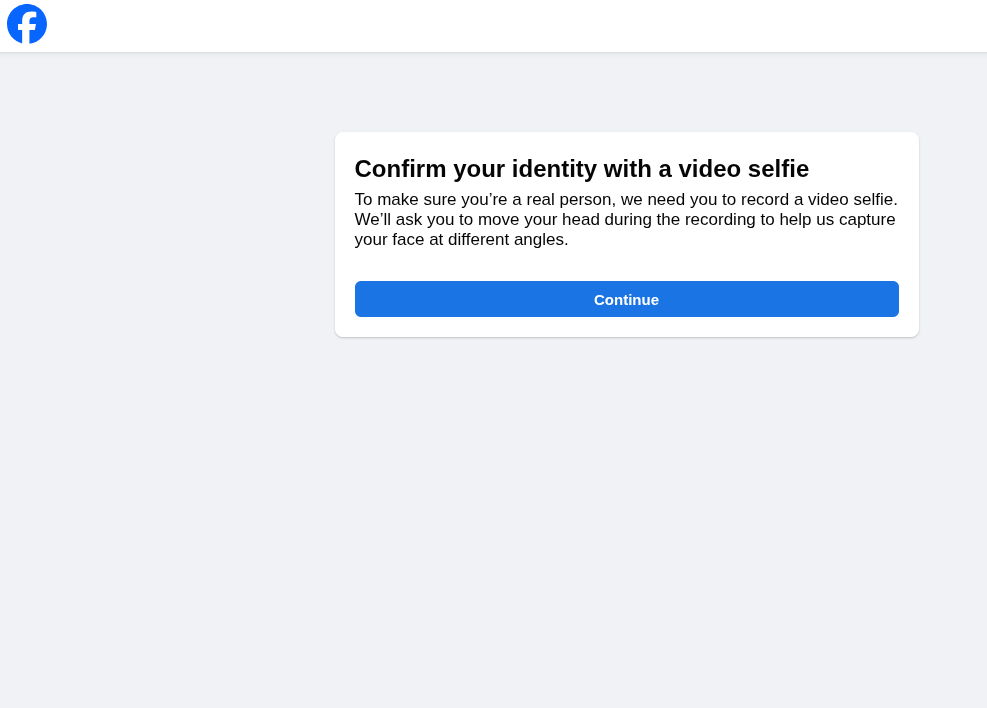Click the paragraph line starting 'To make sure'

(x=625, y=200)
